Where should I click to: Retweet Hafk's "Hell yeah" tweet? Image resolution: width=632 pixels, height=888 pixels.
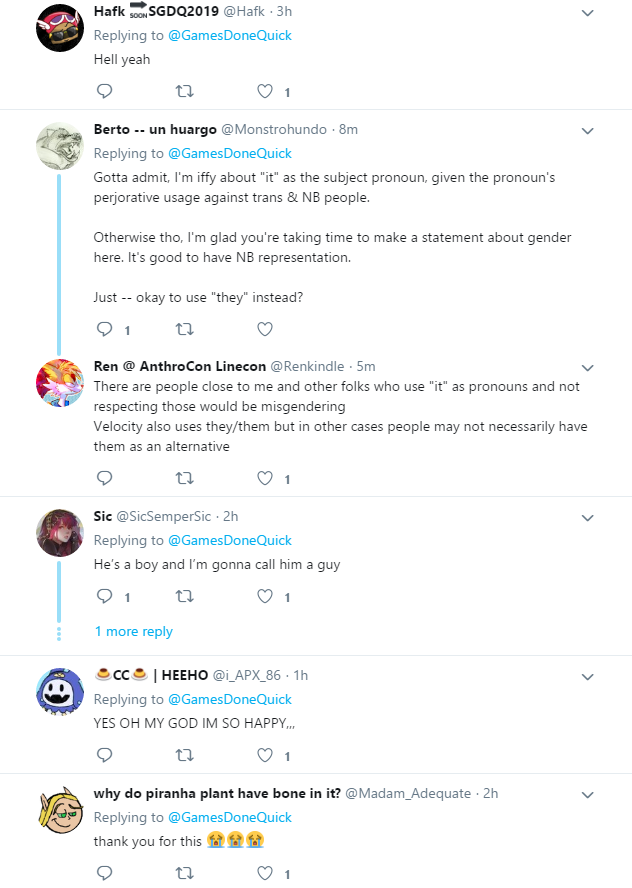185,91
